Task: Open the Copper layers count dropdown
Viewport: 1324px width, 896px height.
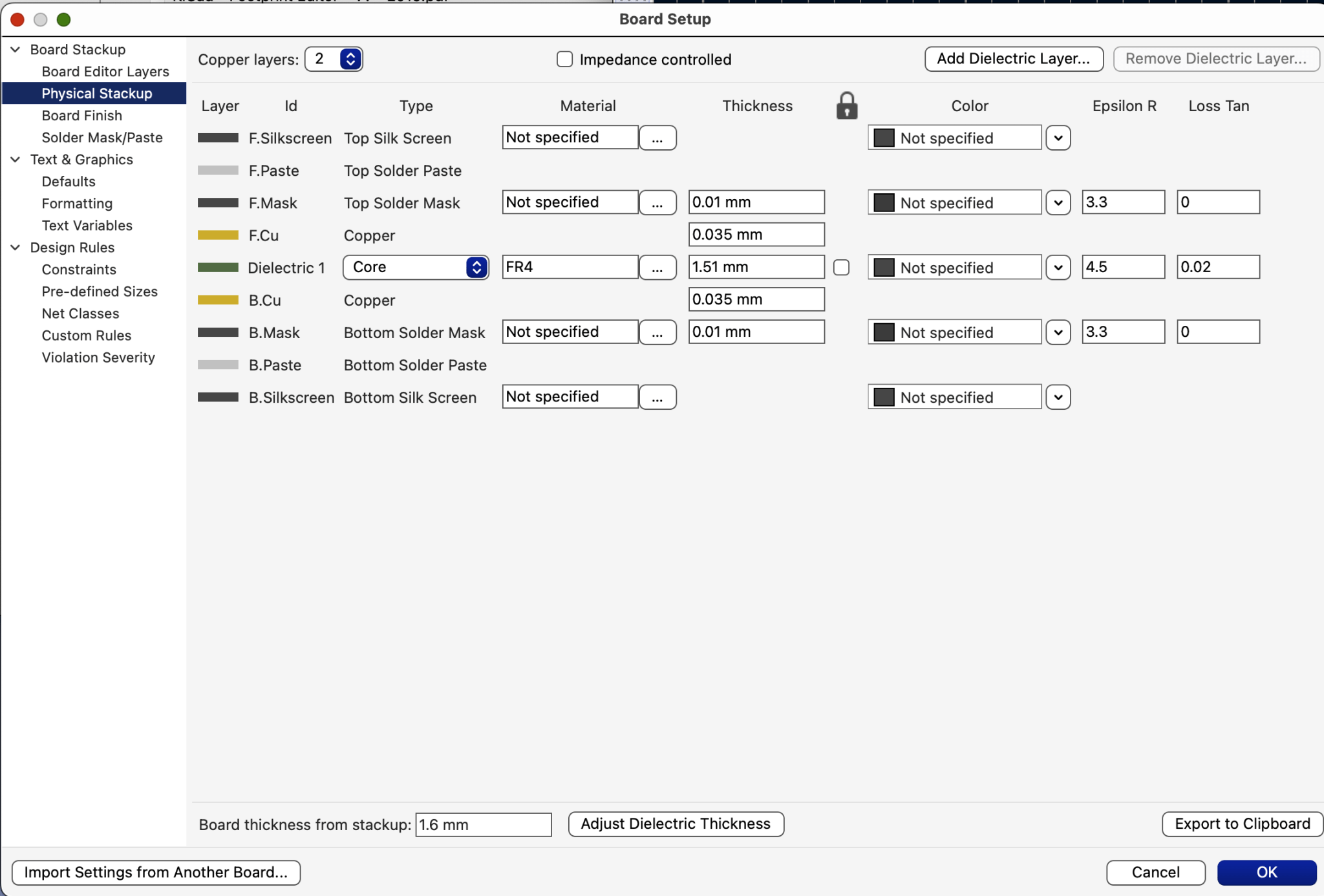Action: pyautogui.click(x=334, y=59)
